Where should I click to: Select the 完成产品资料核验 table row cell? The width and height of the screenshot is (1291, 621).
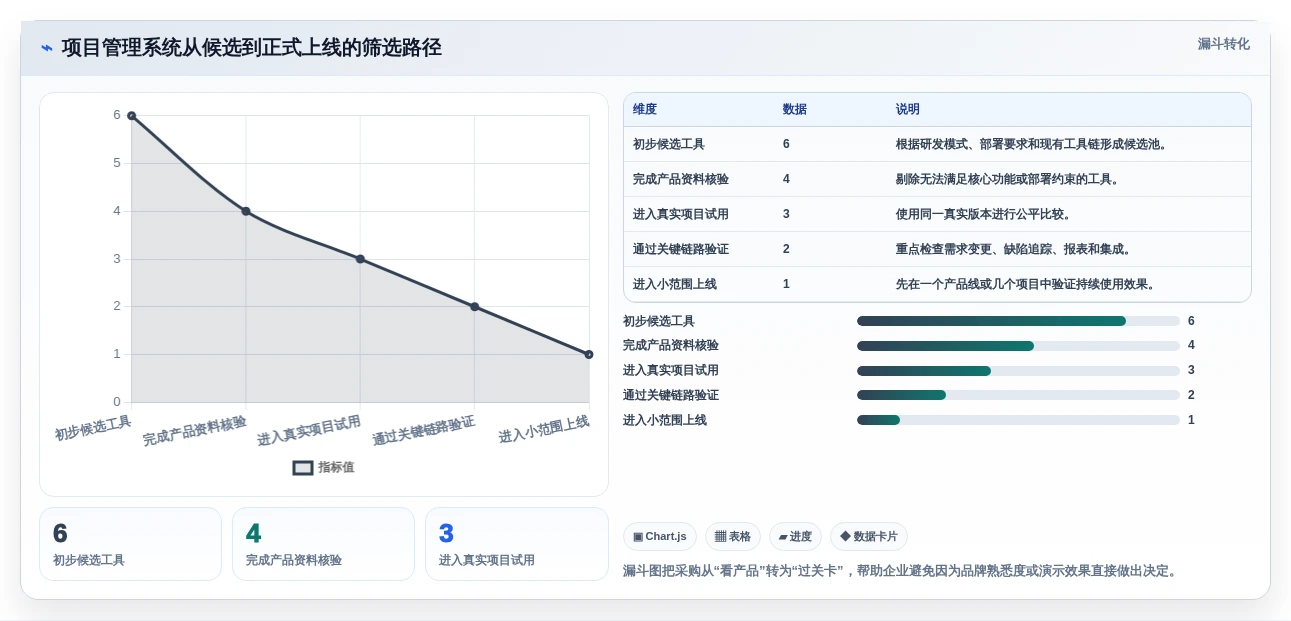pyautogui.click(x=681, y=179)
